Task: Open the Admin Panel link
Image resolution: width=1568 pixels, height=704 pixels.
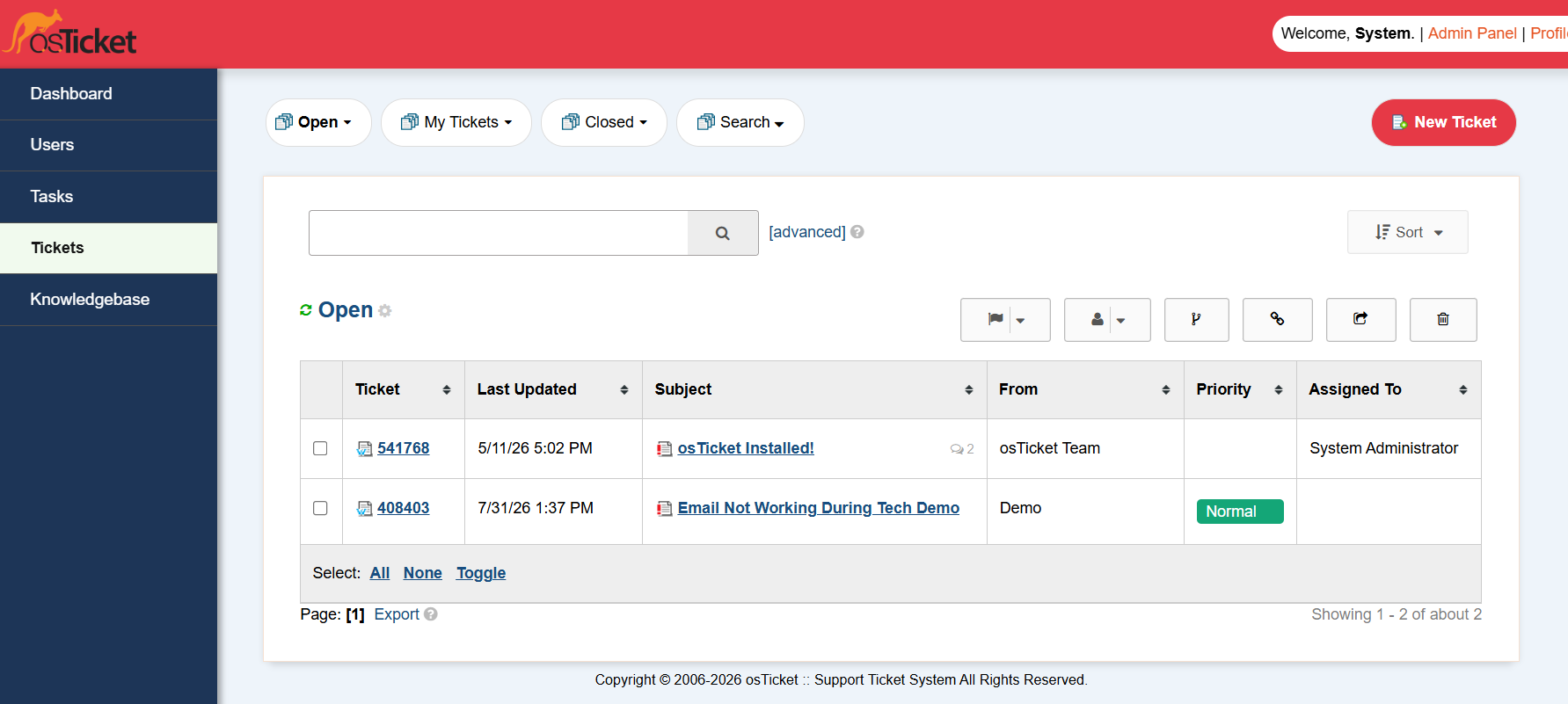Action: point(1472,33)
